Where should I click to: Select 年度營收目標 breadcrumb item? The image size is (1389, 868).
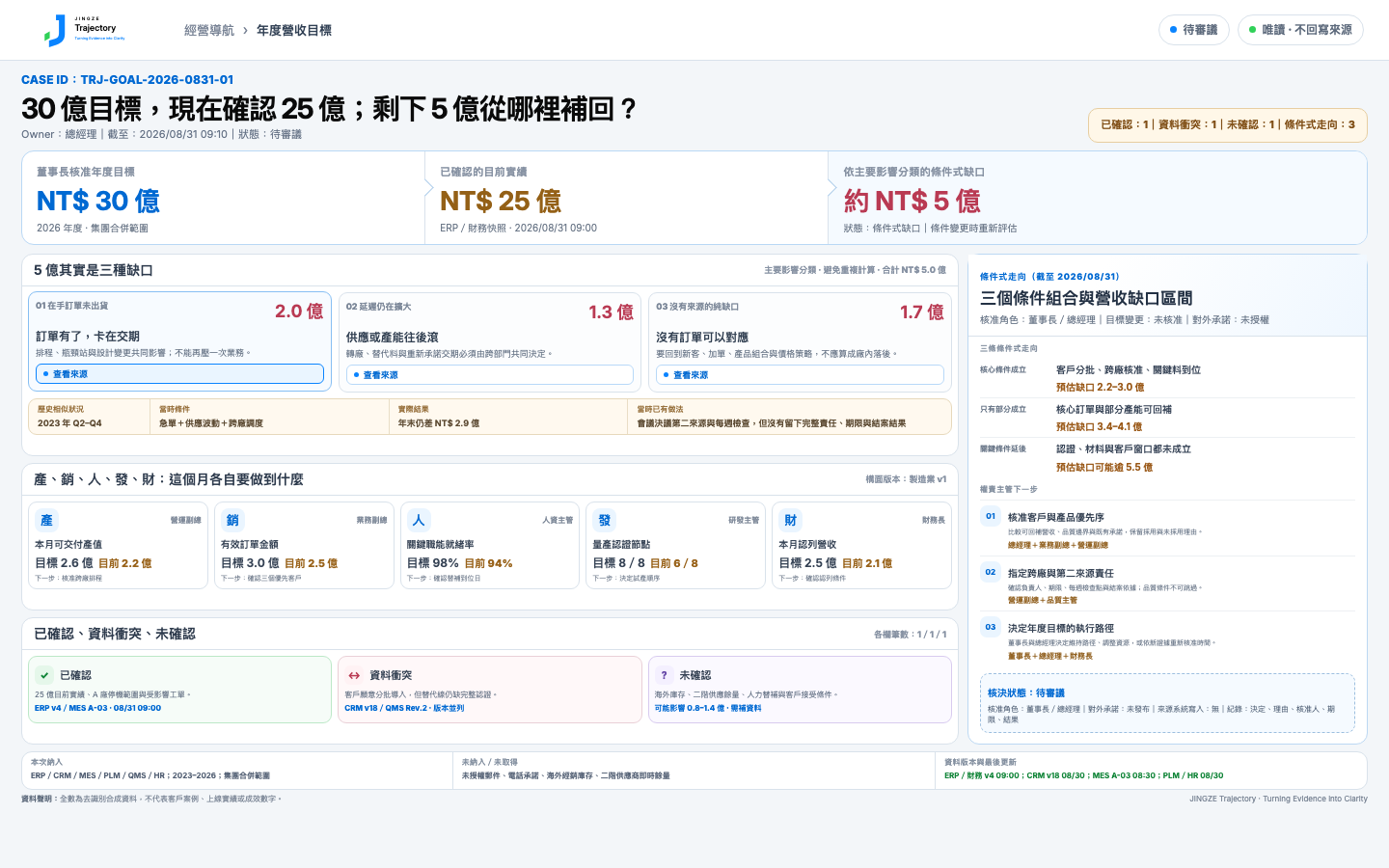[x=294, y=31]
